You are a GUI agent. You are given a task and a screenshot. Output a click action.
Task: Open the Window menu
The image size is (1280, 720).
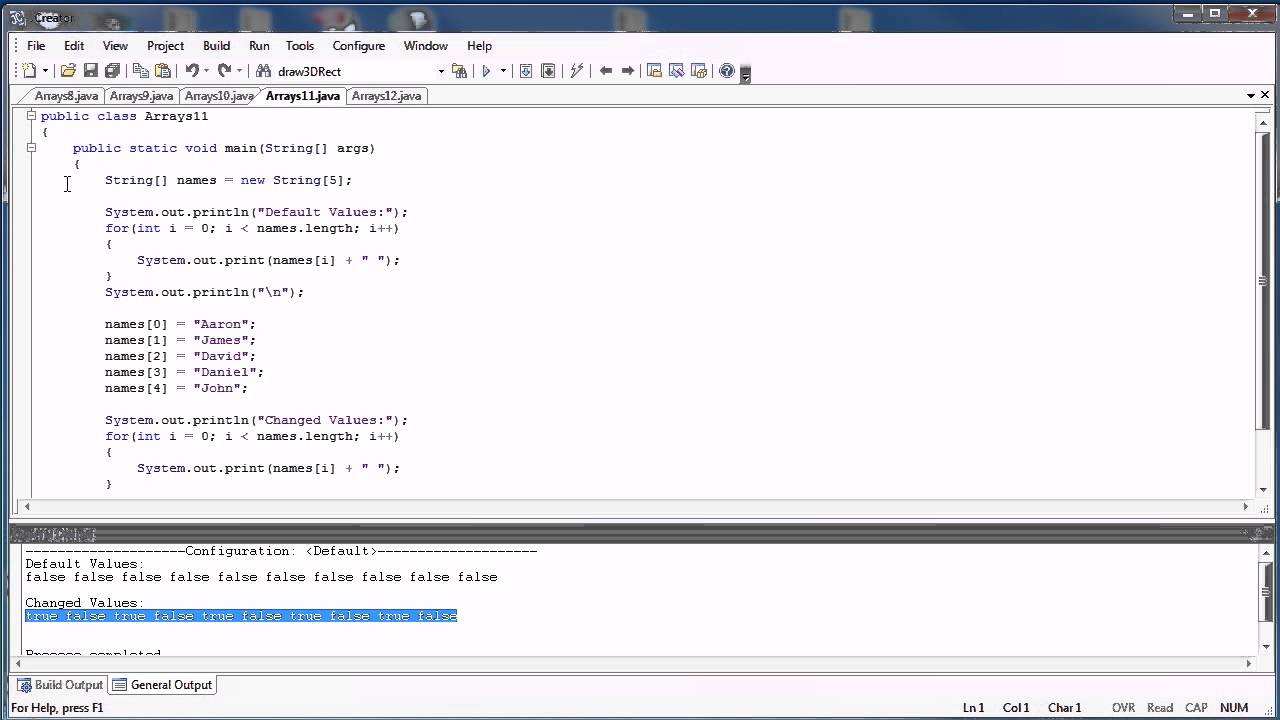(425, 45)
